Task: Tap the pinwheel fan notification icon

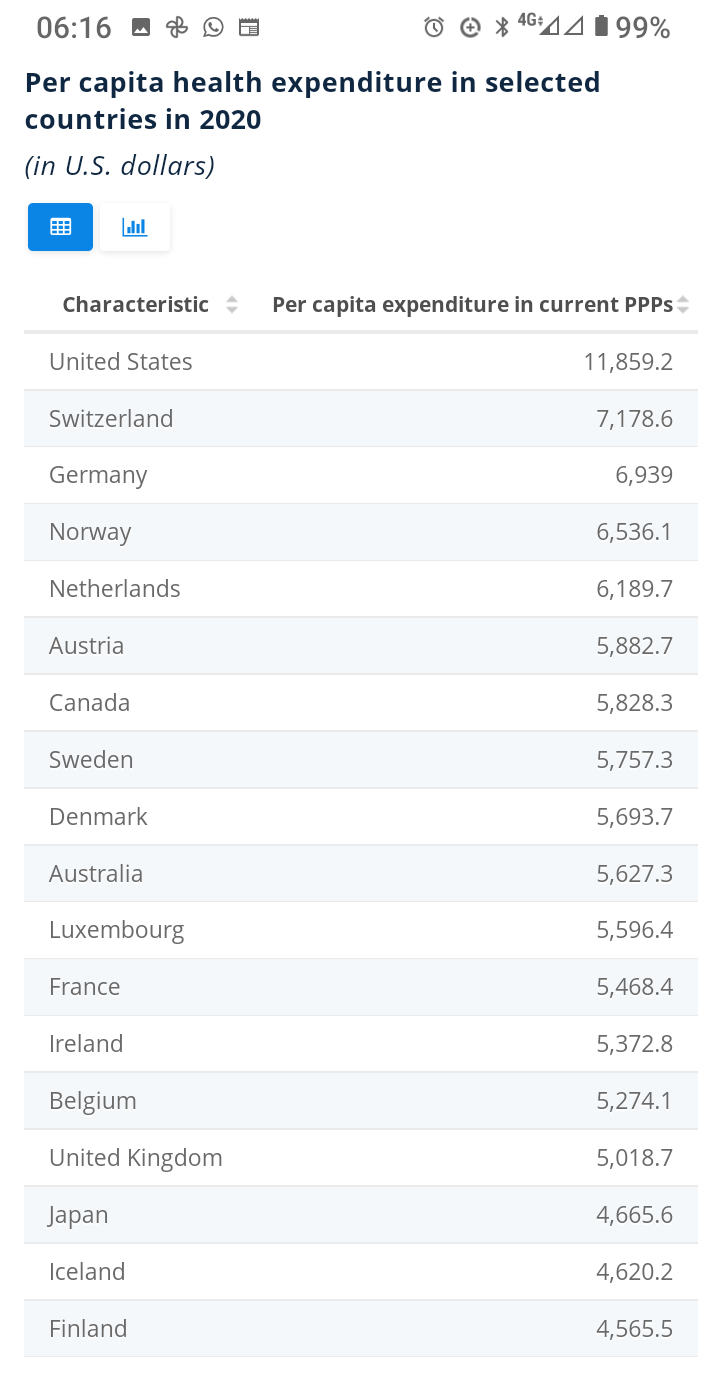Action: coord(177,27)
